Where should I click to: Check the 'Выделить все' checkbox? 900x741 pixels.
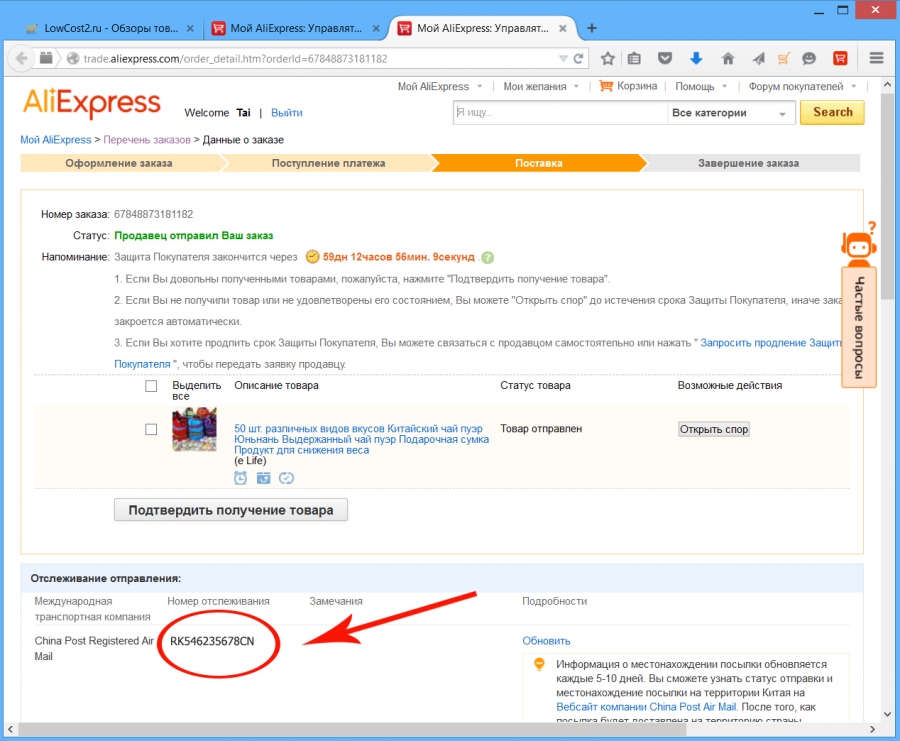click(x=151, y=386)
